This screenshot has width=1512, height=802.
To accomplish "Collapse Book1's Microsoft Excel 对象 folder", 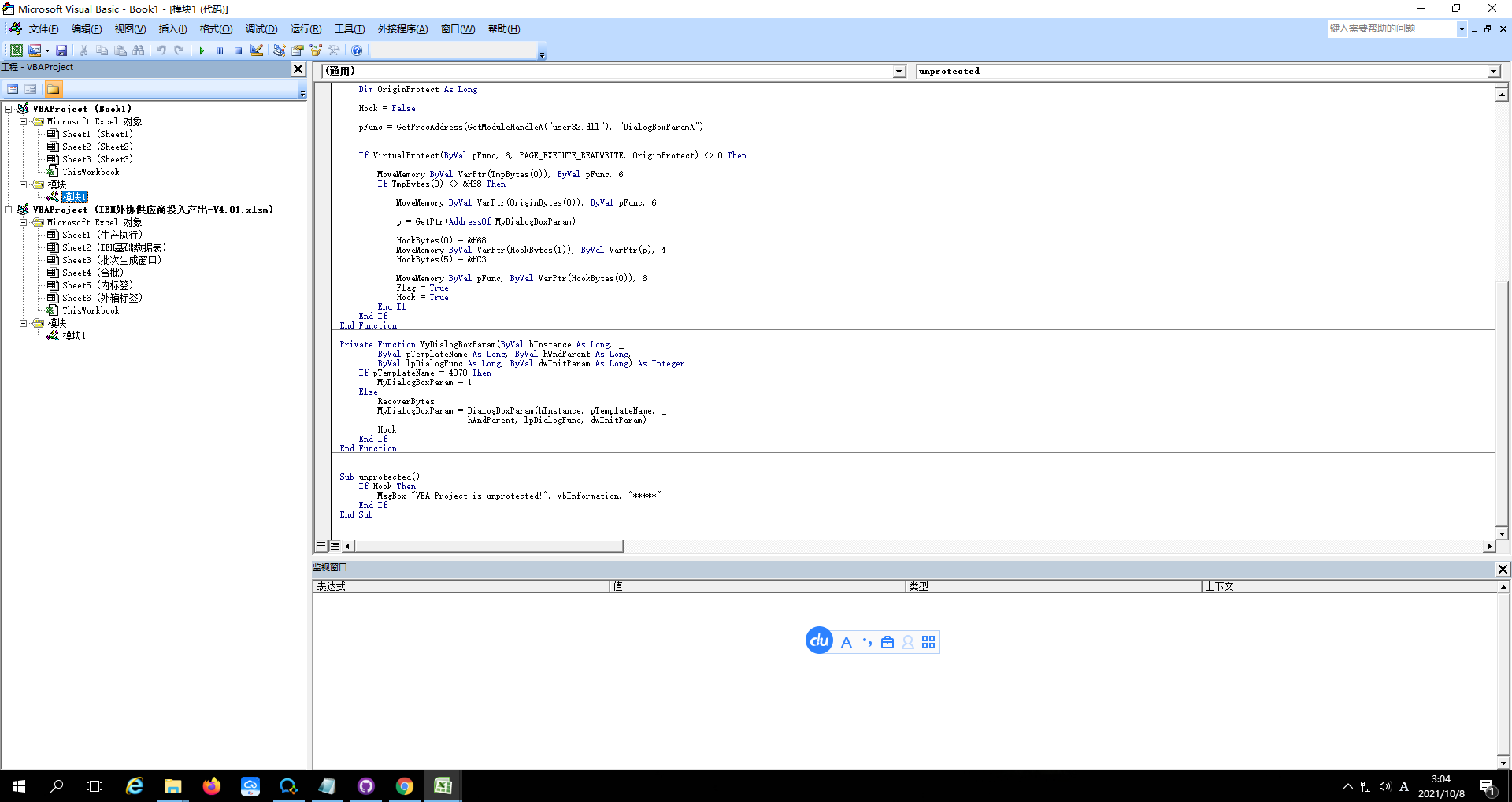I will pos(24,121).
